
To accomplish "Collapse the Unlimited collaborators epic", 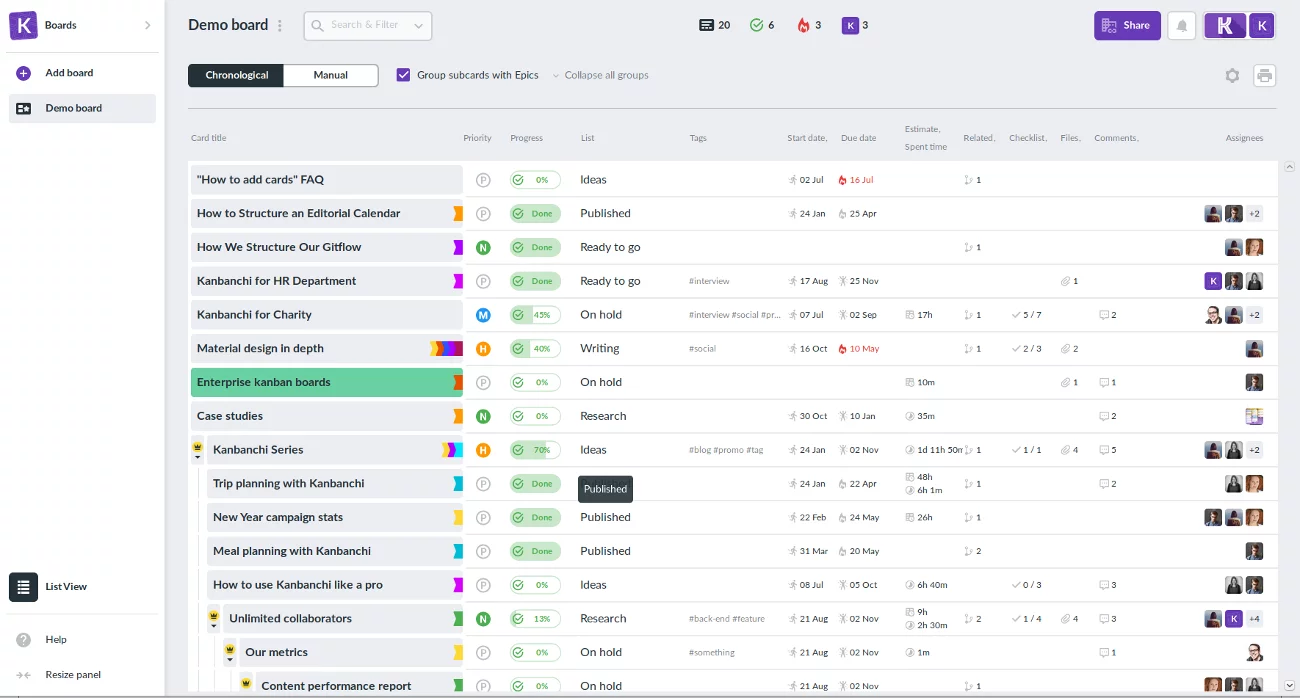I will coord(213,627).
